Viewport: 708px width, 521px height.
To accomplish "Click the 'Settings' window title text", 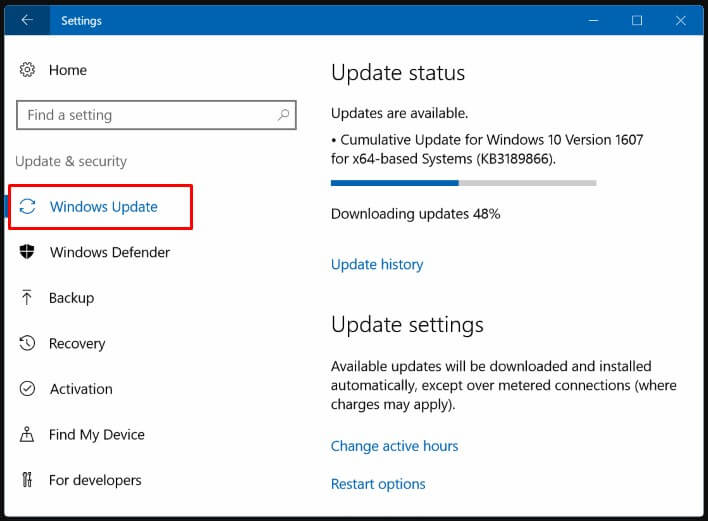I will coord(81,21).
